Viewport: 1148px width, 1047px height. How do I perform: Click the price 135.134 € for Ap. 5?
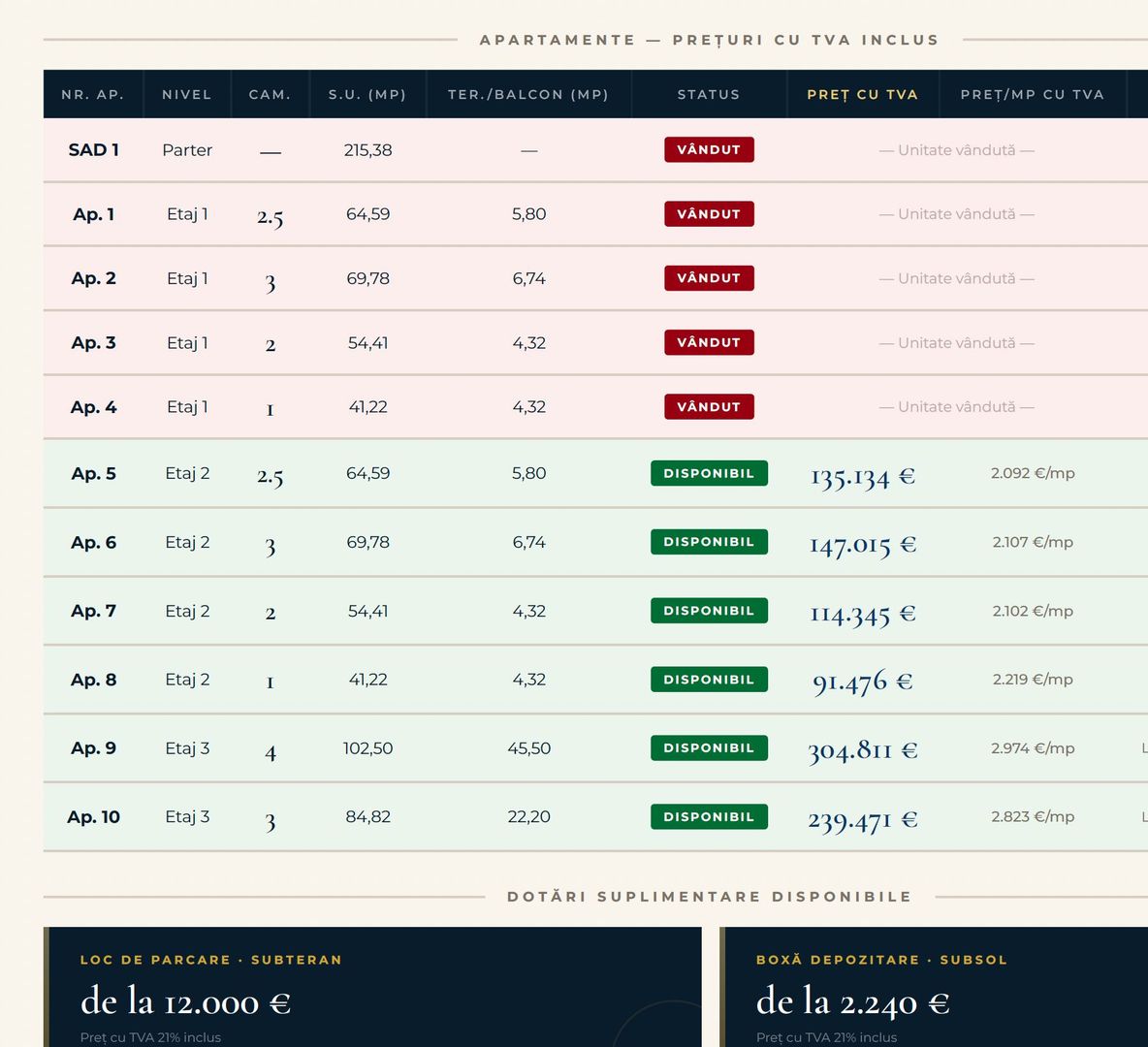pyautogui.click(x=863, y=477)
